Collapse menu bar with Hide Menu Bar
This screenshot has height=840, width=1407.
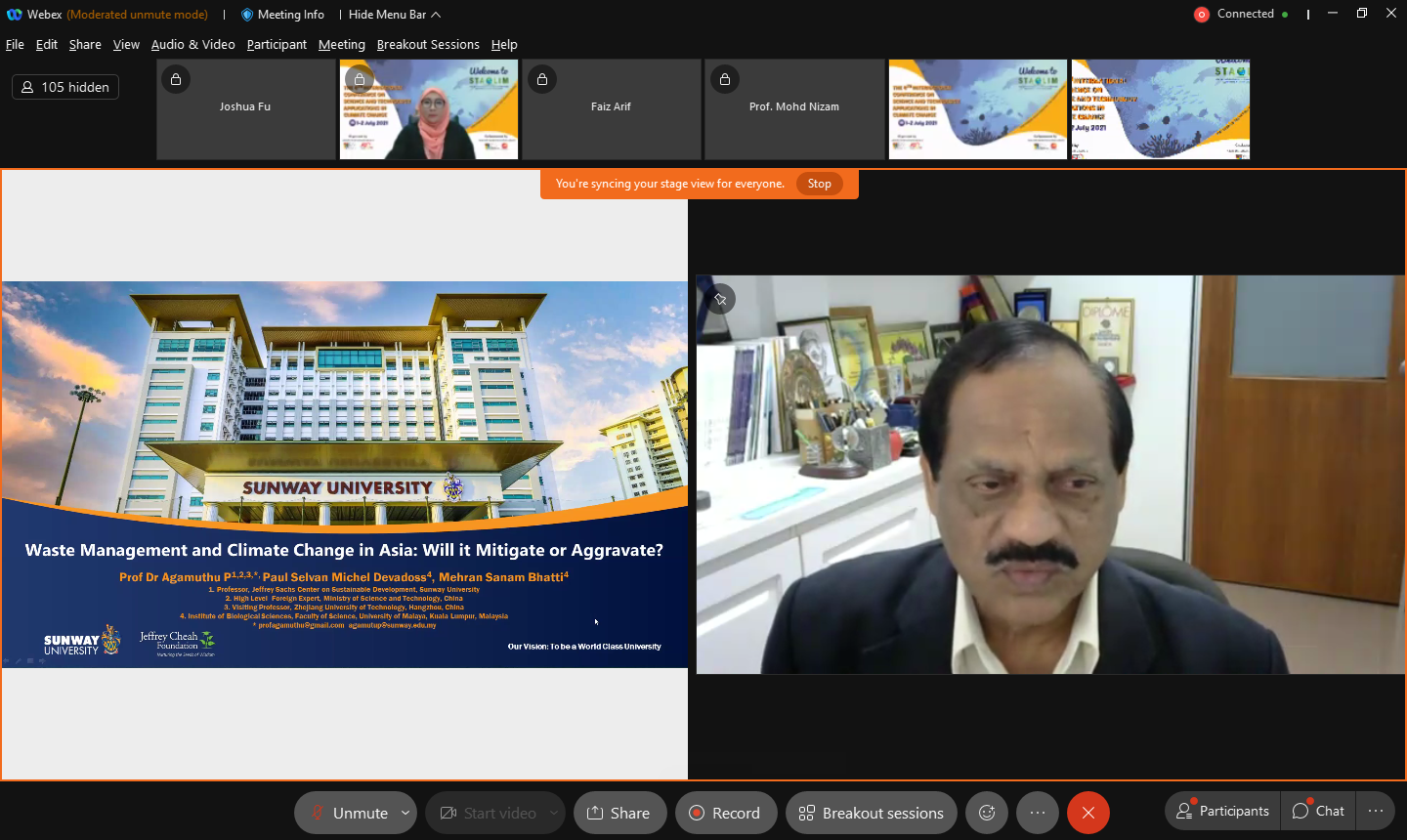[x=394, y=15]
